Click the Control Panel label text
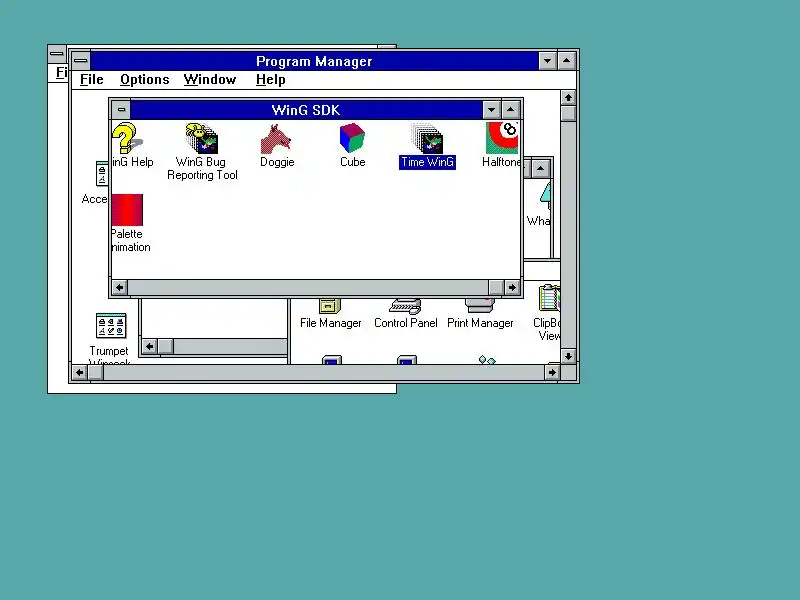 point(406,323)
